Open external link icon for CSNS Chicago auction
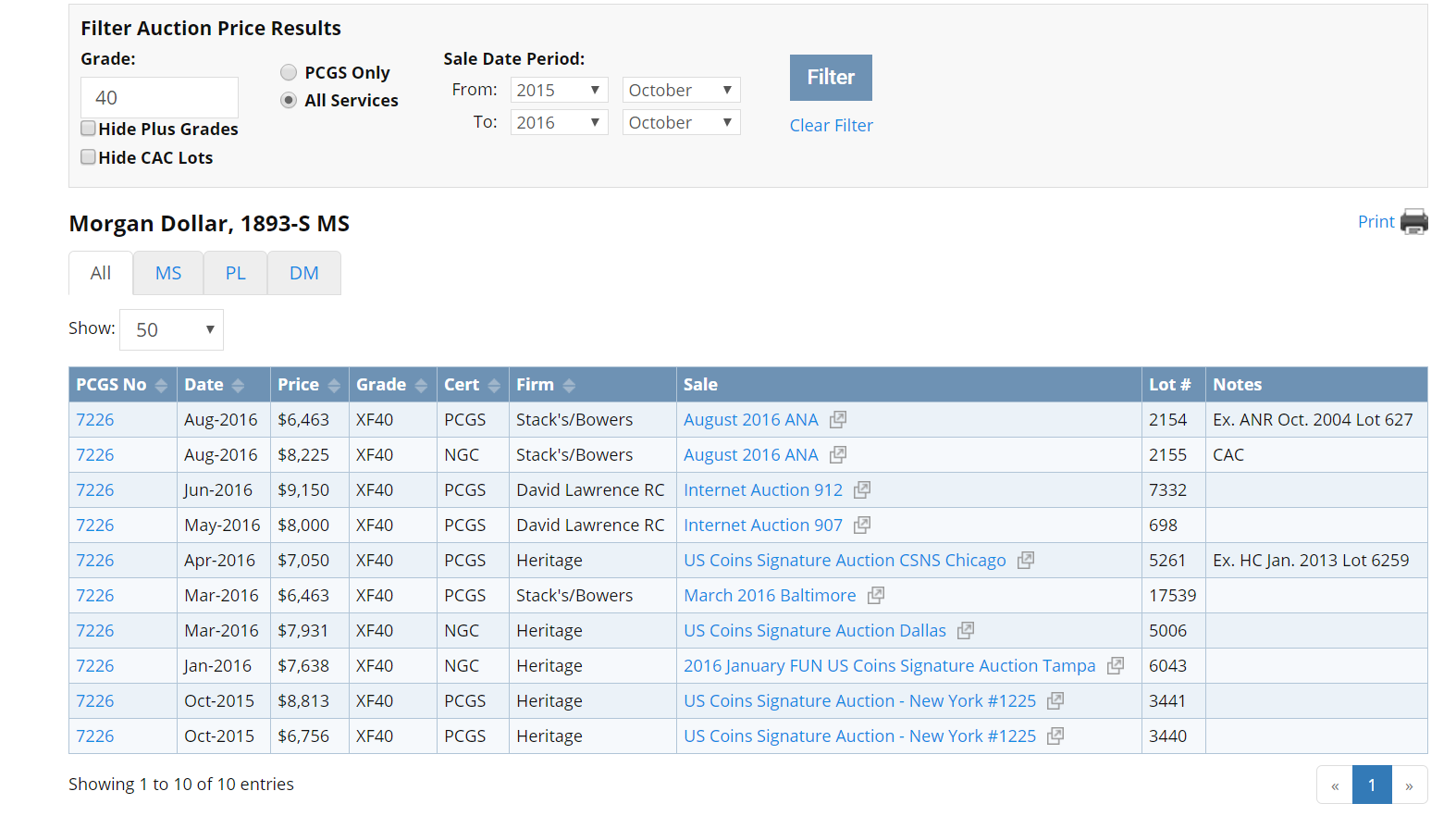Screen dimensions: 1456x816 [x=1026, y=560]
